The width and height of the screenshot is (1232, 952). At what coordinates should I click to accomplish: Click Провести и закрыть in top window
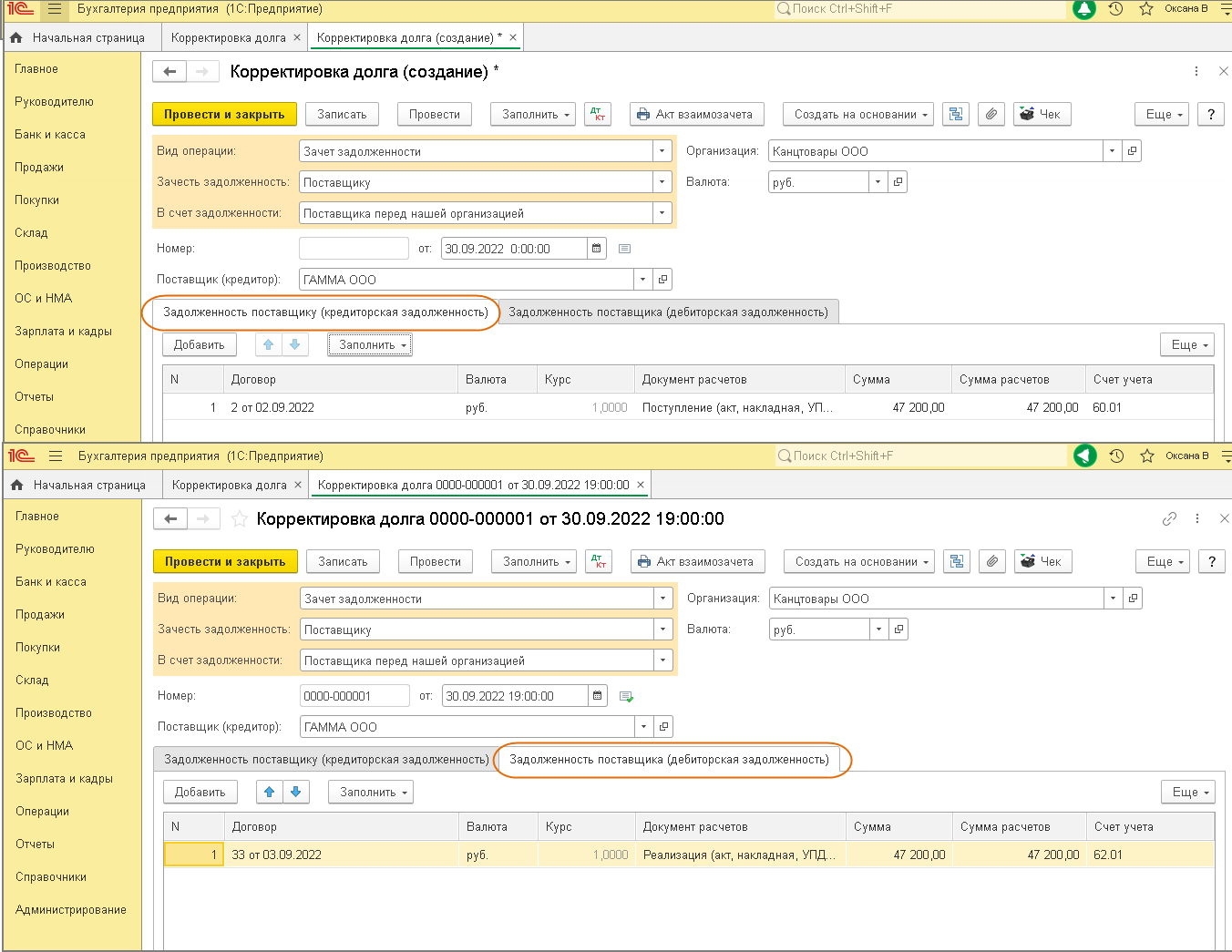click(224, 115)
